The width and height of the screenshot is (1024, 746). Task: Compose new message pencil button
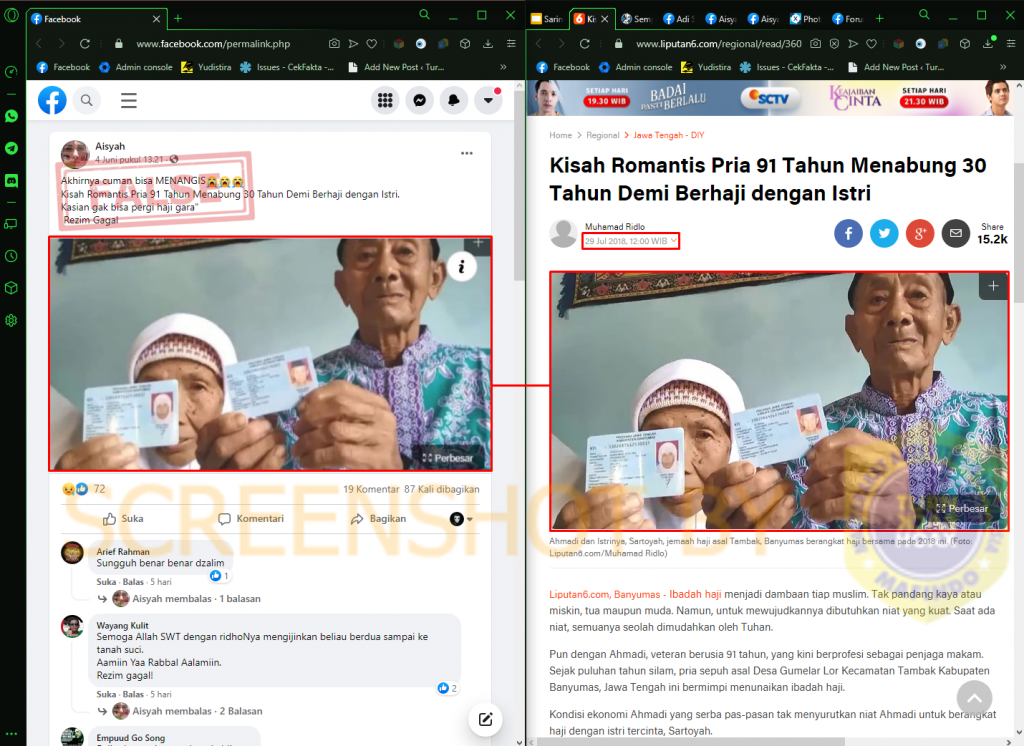coord(485,719)
